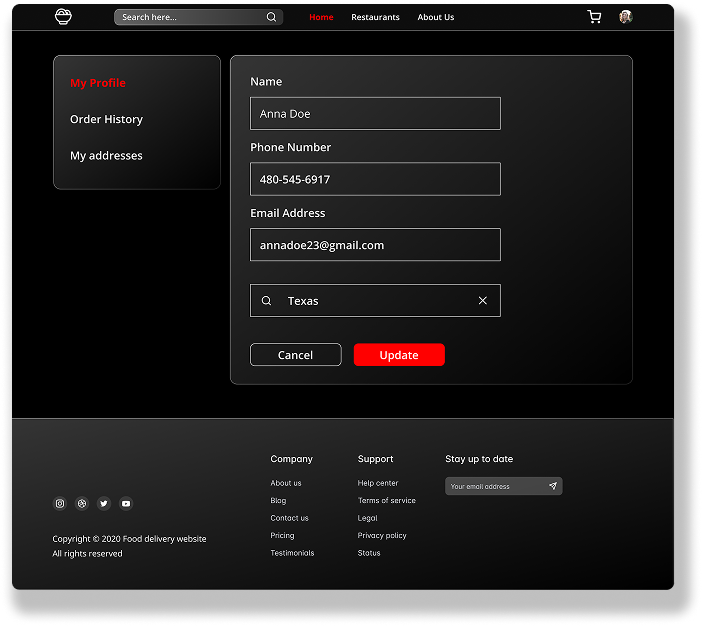Open Contact us link

pos(289,518)
